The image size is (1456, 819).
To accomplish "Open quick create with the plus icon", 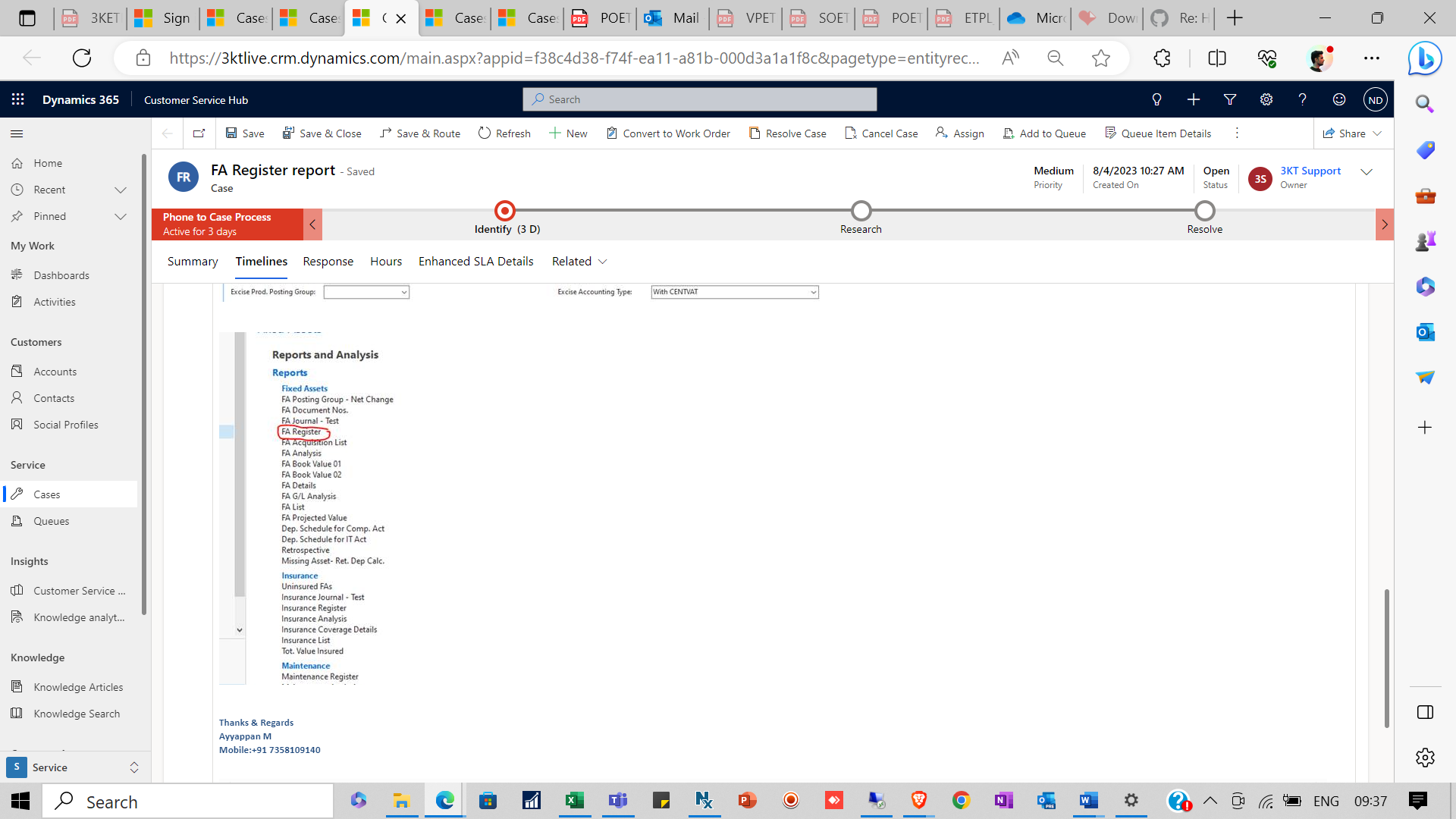I will coord(1193,99).
